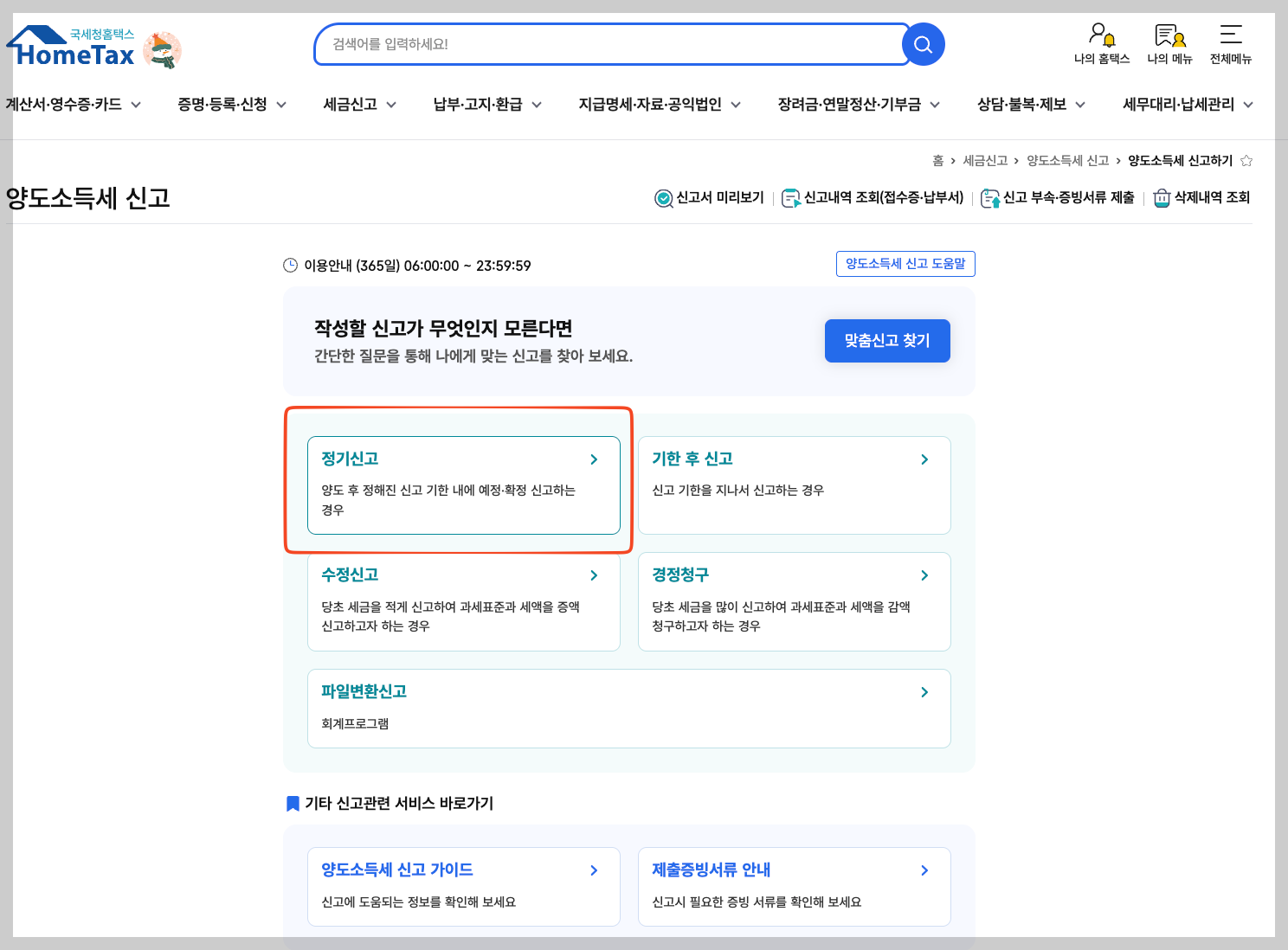Open 세금신고 menu
The image size is (1288, 950).
point(351,105)
